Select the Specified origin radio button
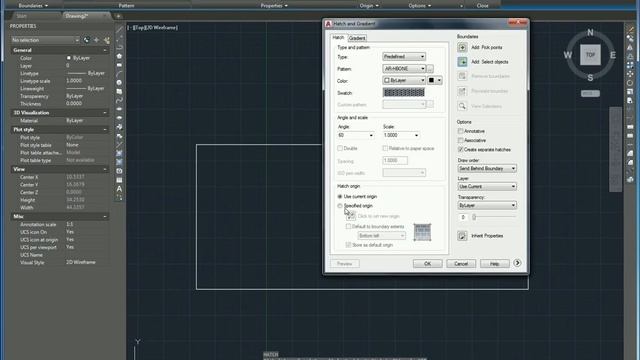640x360 pixels. coord(340,206)
